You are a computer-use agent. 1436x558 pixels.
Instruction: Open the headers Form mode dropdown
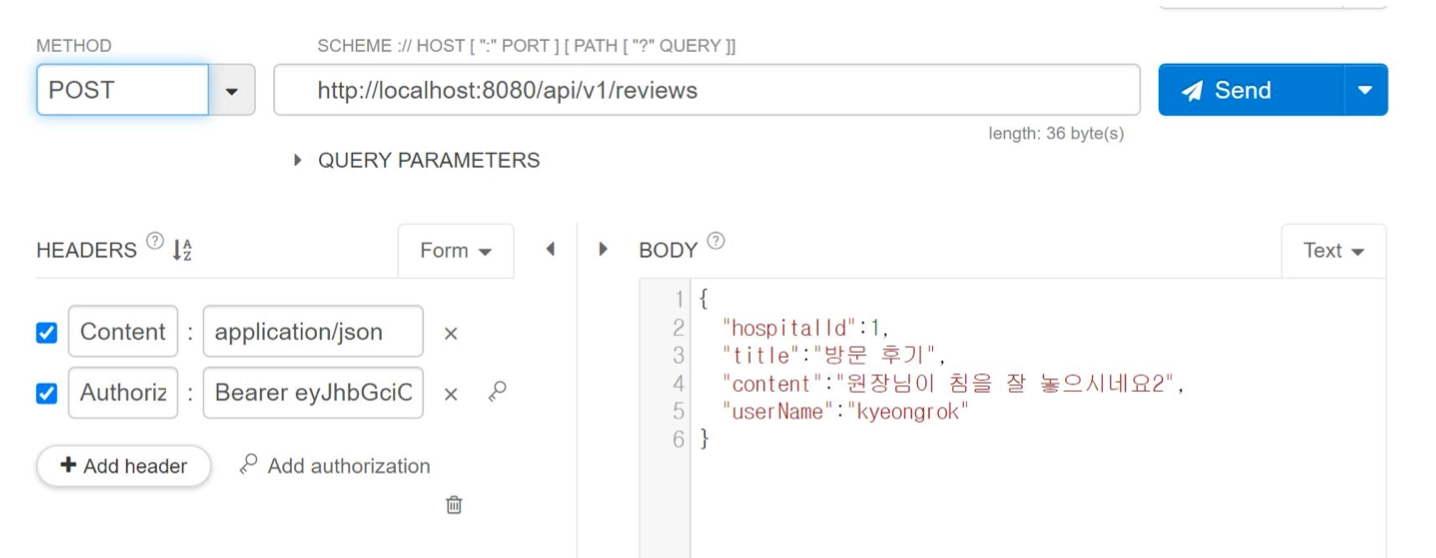pos(456,251)
